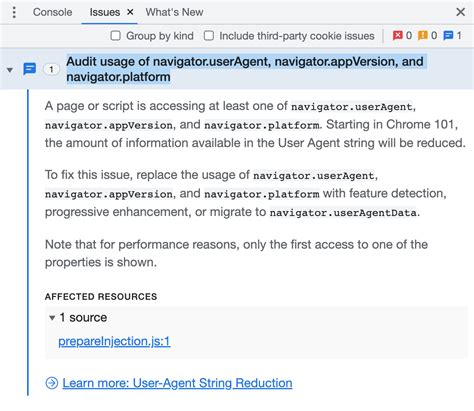
Task: Click the yellow breaking changes counter icon
Action: tap(423, 35)
